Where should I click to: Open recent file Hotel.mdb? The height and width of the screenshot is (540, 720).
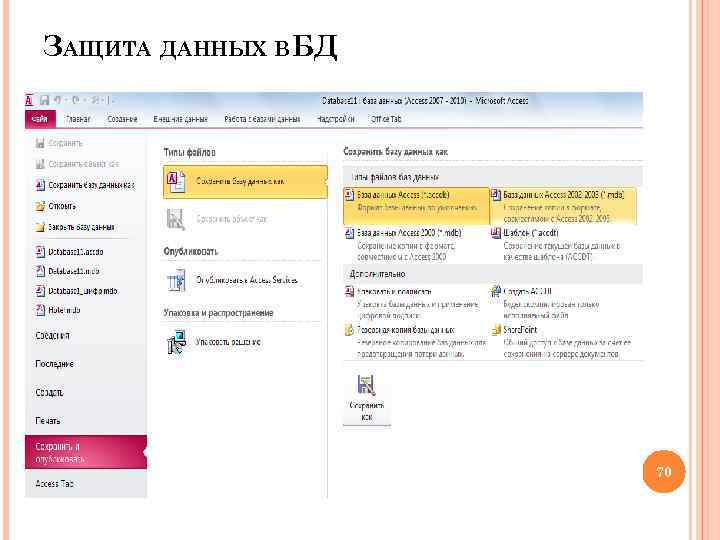coord(58,310)
